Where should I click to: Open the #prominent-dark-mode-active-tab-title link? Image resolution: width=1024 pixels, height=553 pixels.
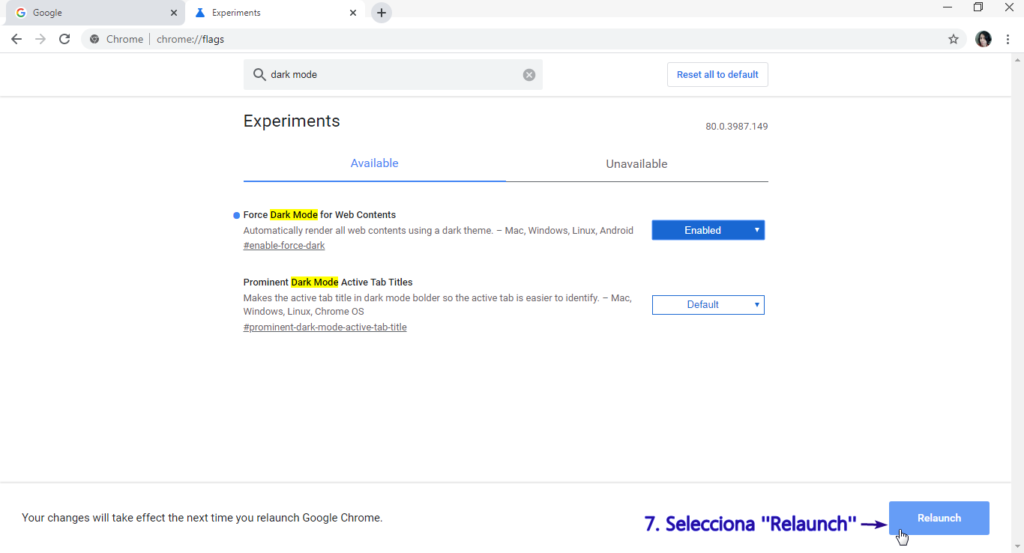pos(325,327)
